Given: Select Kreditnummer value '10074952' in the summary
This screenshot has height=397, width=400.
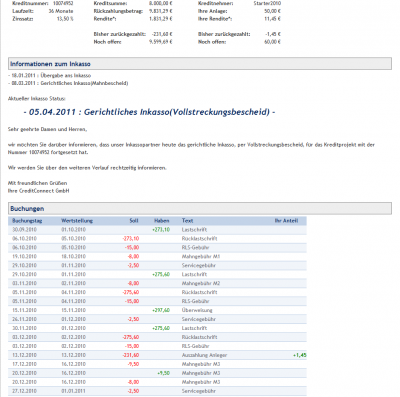Looking at the screenshot, I should [x=63, y=3].
